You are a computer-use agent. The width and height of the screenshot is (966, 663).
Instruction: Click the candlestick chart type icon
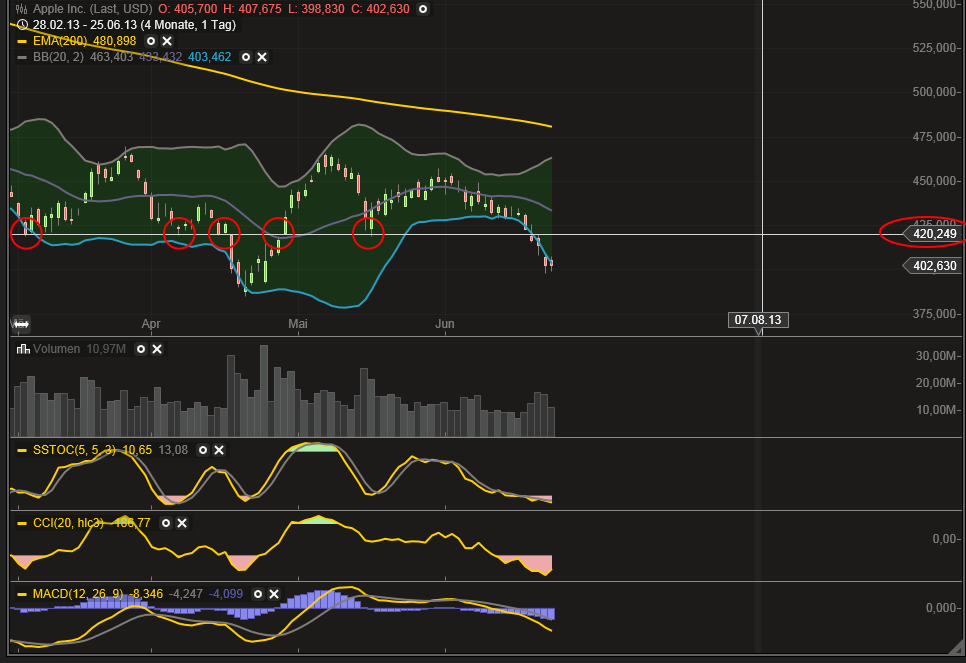click(x=21, y=9)
